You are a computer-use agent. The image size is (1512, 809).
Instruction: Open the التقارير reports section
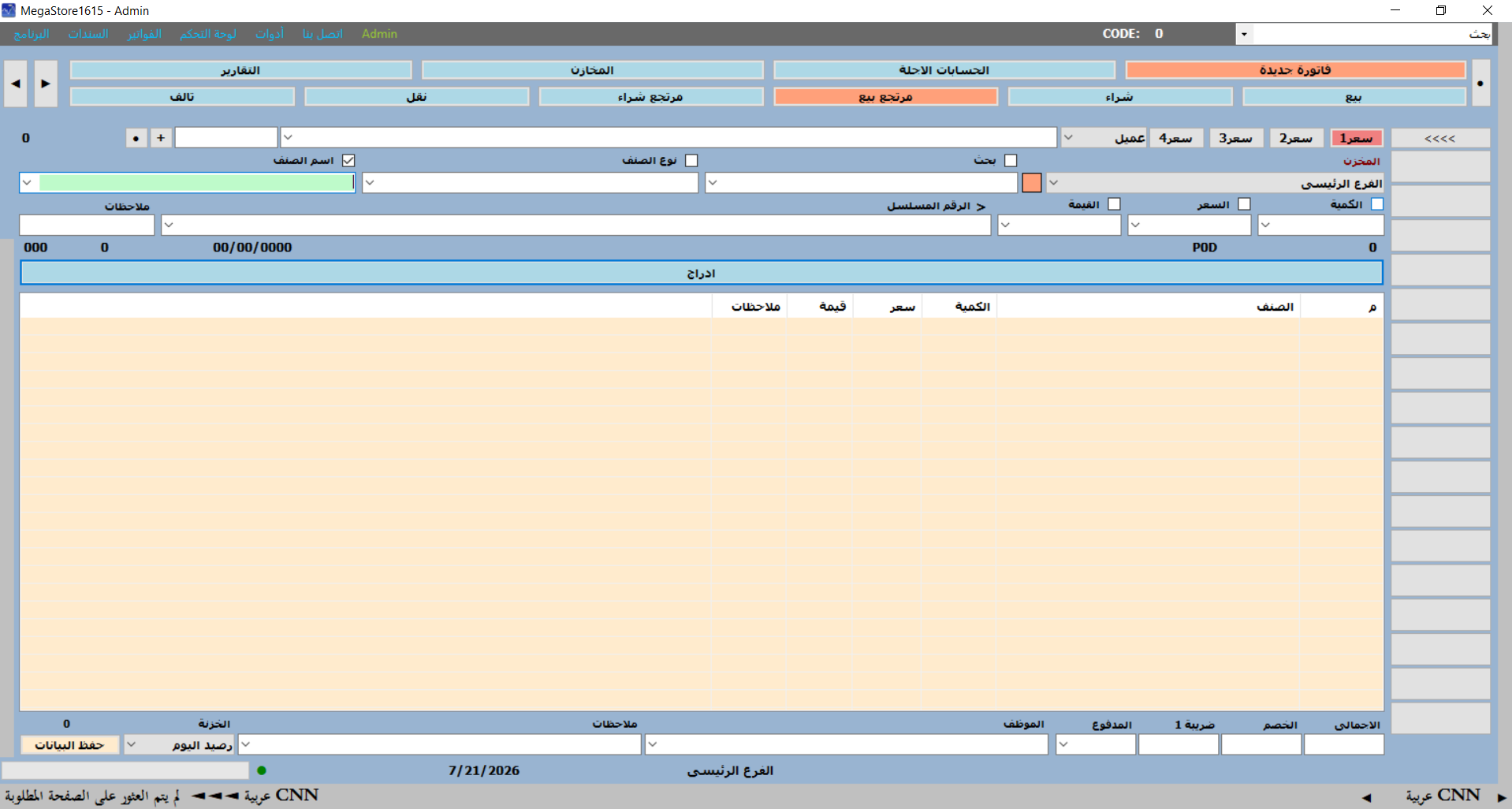tap(241, 70)
